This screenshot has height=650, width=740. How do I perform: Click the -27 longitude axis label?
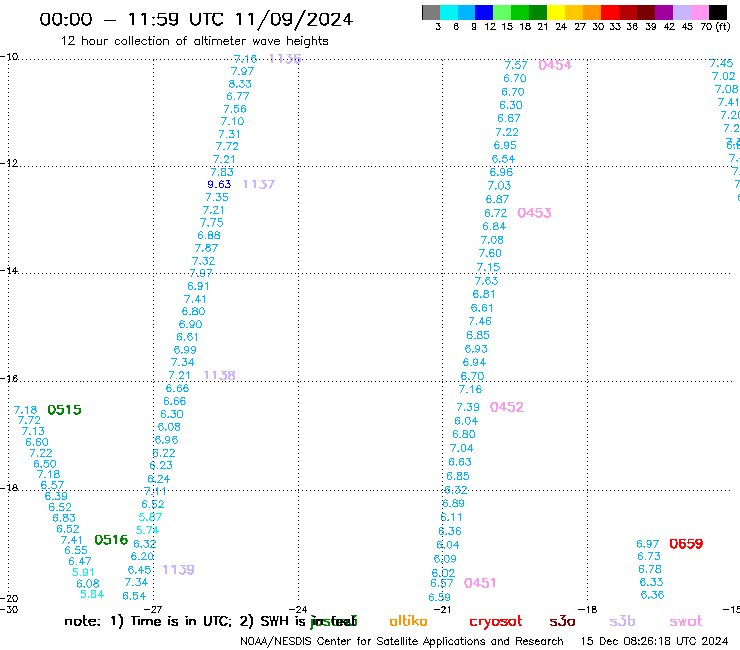pyautogui.click(x=152, y=609)
